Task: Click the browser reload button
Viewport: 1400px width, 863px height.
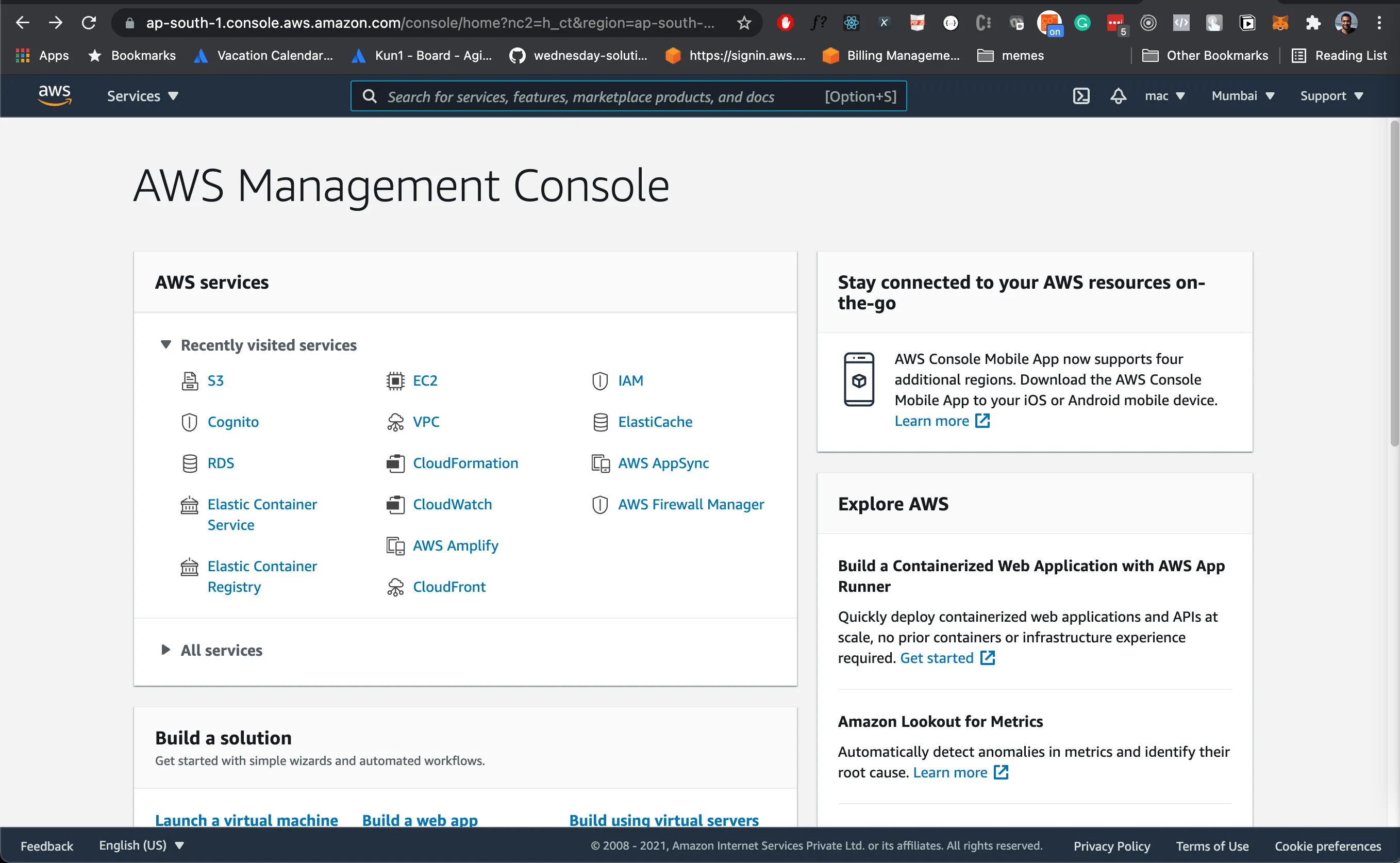Action: coord(89,23)
